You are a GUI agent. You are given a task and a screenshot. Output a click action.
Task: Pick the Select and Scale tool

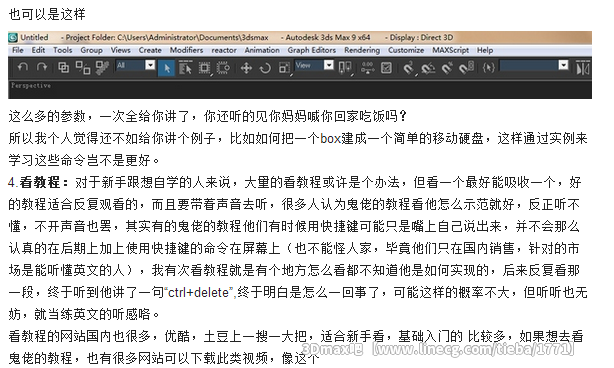(x=284, y=68)
